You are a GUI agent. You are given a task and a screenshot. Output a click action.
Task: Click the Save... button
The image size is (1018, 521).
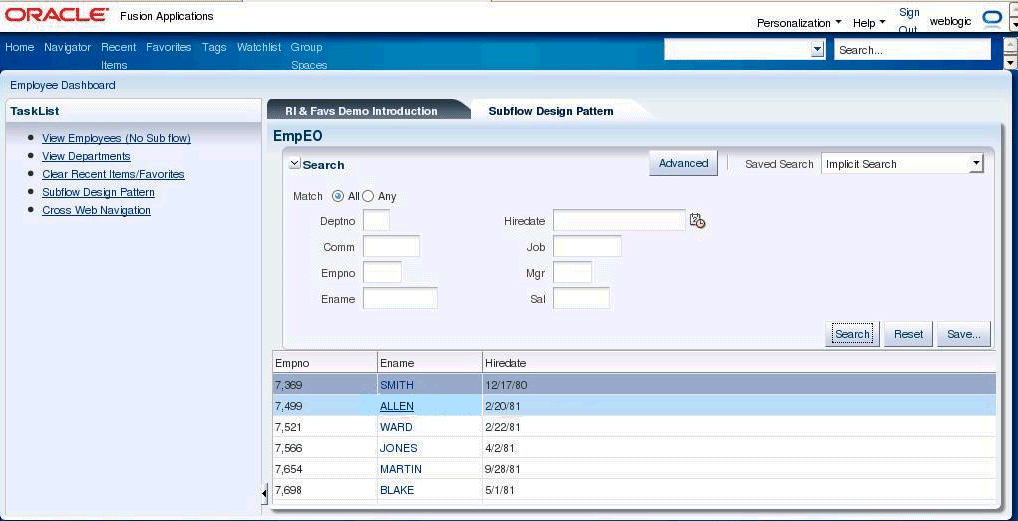point(964,334)
